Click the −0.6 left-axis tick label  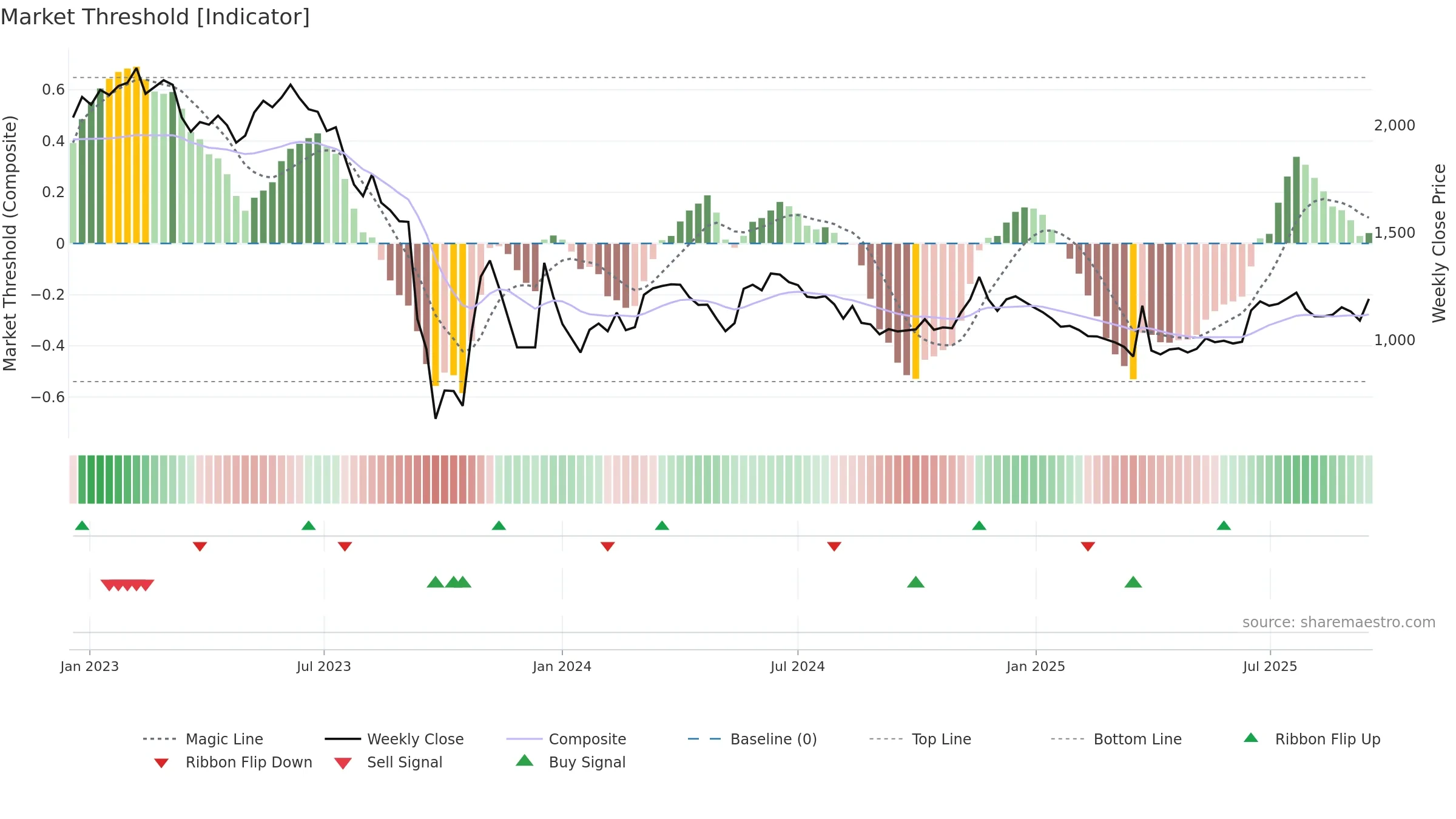pos(47,397)
